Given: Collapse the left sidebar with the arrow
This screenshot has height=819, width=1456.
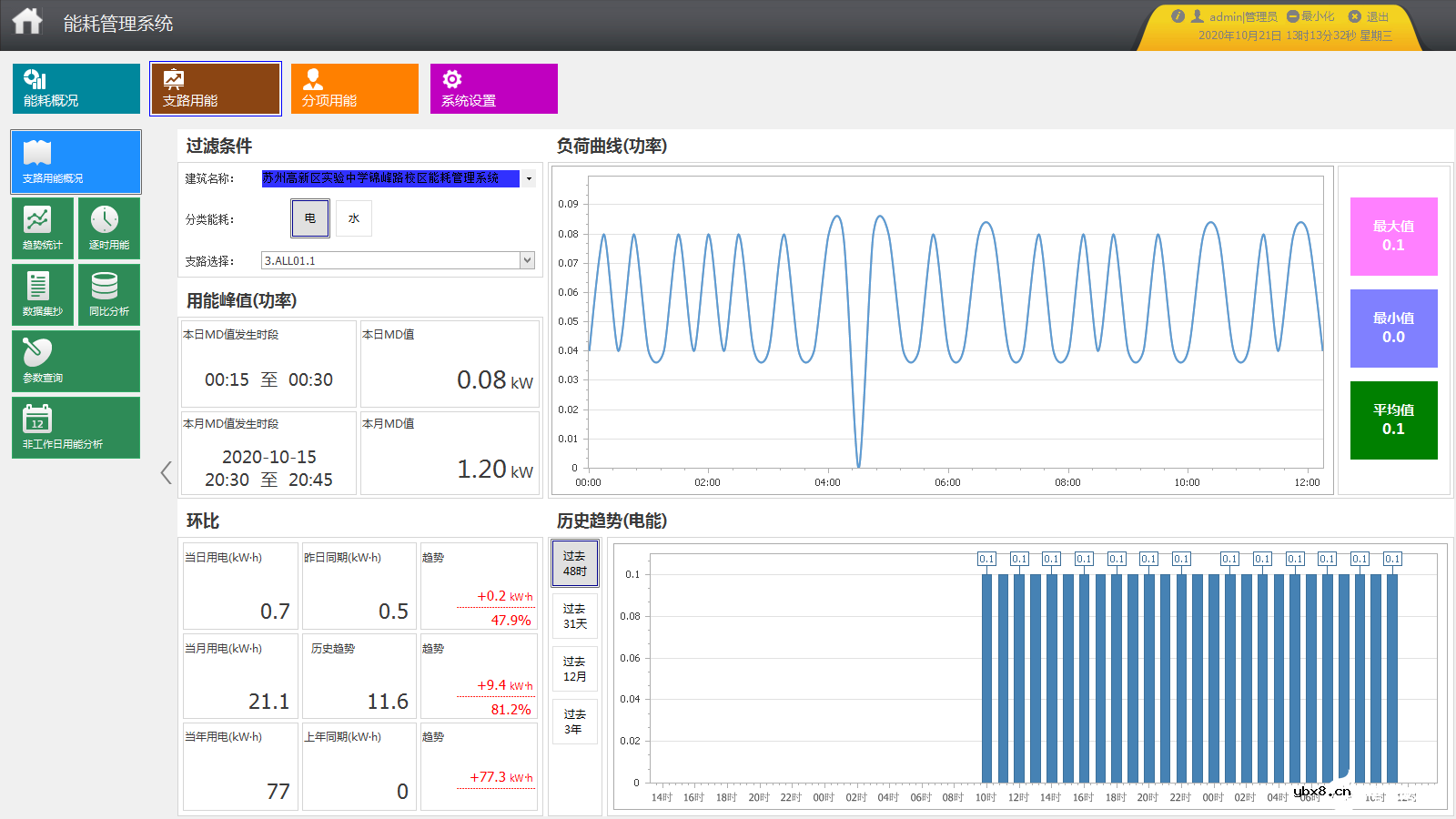Looking at the screenshot, I should coord(166,472).
